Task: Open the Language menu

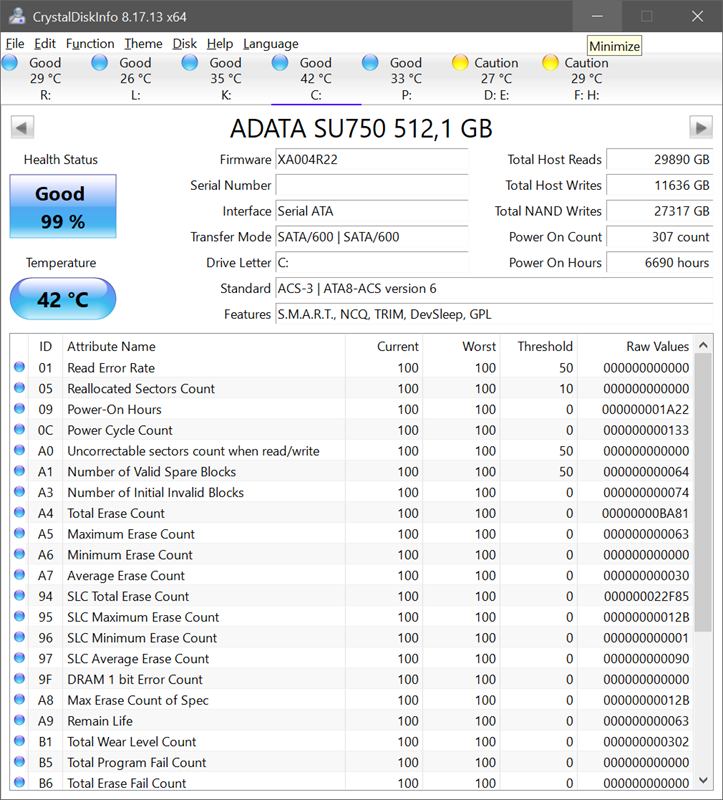Action: coord(271,44)
